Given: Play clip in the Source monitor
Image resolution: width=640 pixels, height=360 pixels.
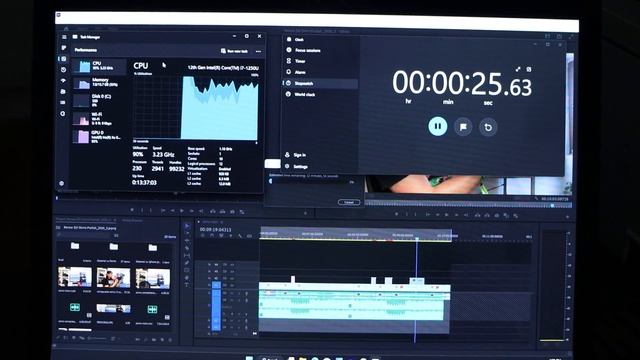Looking at the screenshot, I should click(182, 211).
